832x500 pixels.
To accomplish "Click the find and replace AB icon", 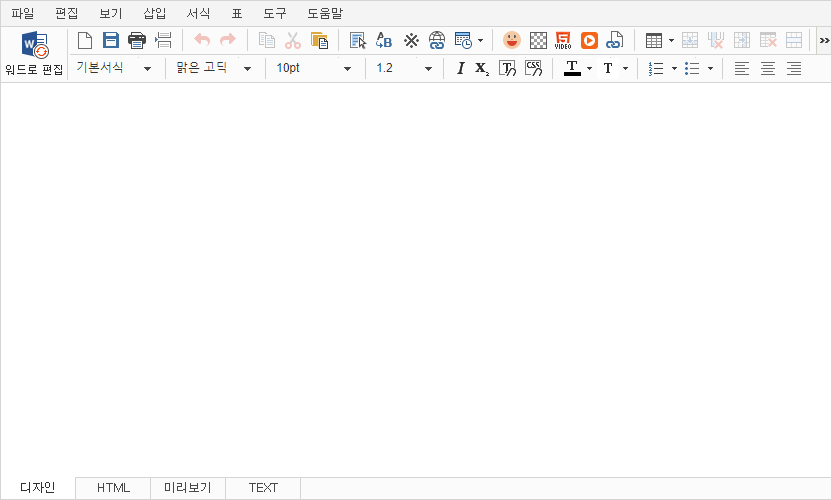I will pos(384,40).
